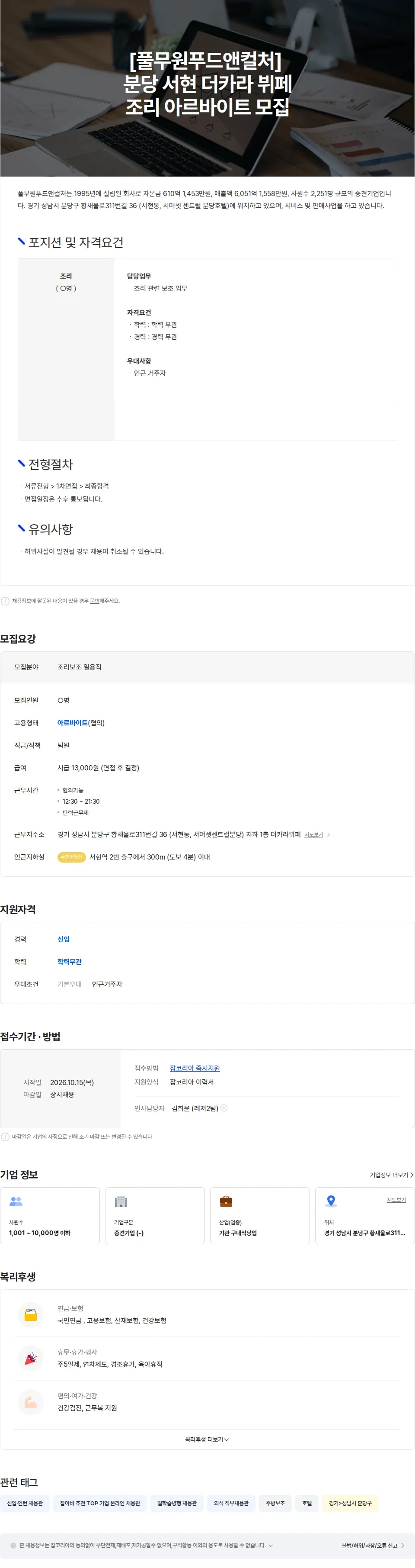Image resolution: width=415 pixels, height=1568 pixels.
Task: Click the 잡코리아 이력서 text
Action: [192, 1082]
